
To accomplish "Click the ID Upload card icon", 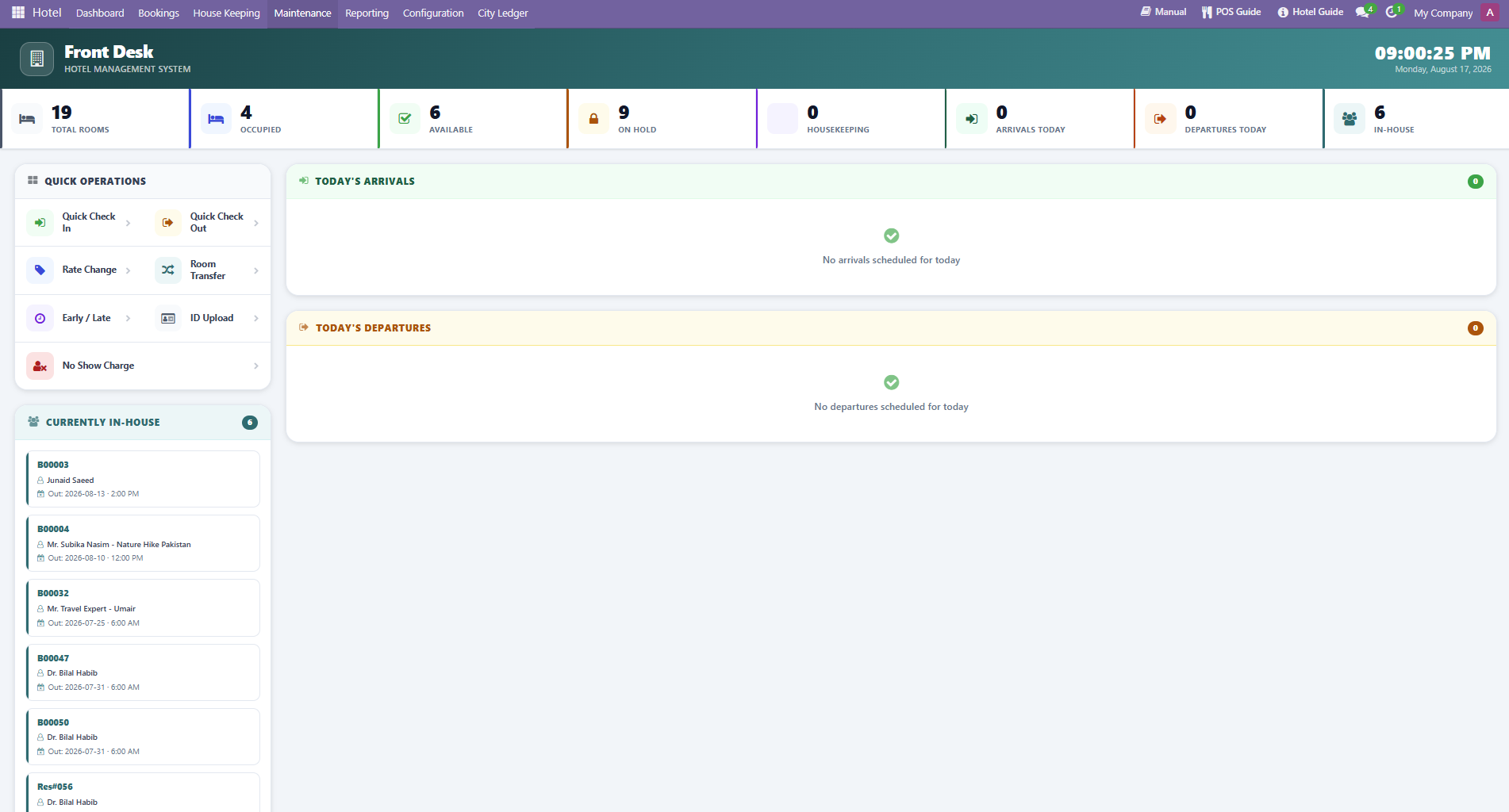I will pos(168,318).
